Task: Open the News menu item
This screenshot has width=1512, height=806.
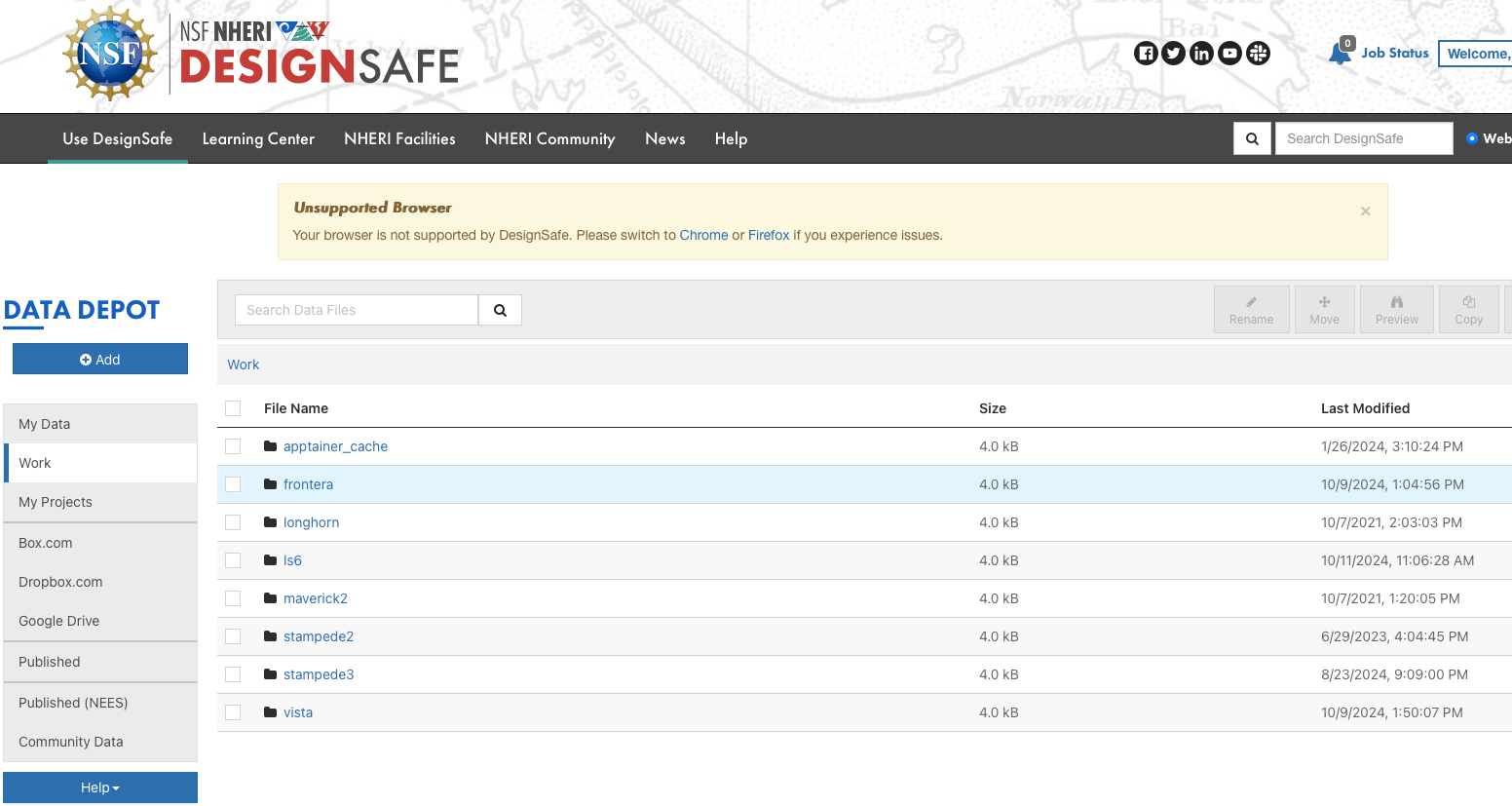Action: [665, 138]
